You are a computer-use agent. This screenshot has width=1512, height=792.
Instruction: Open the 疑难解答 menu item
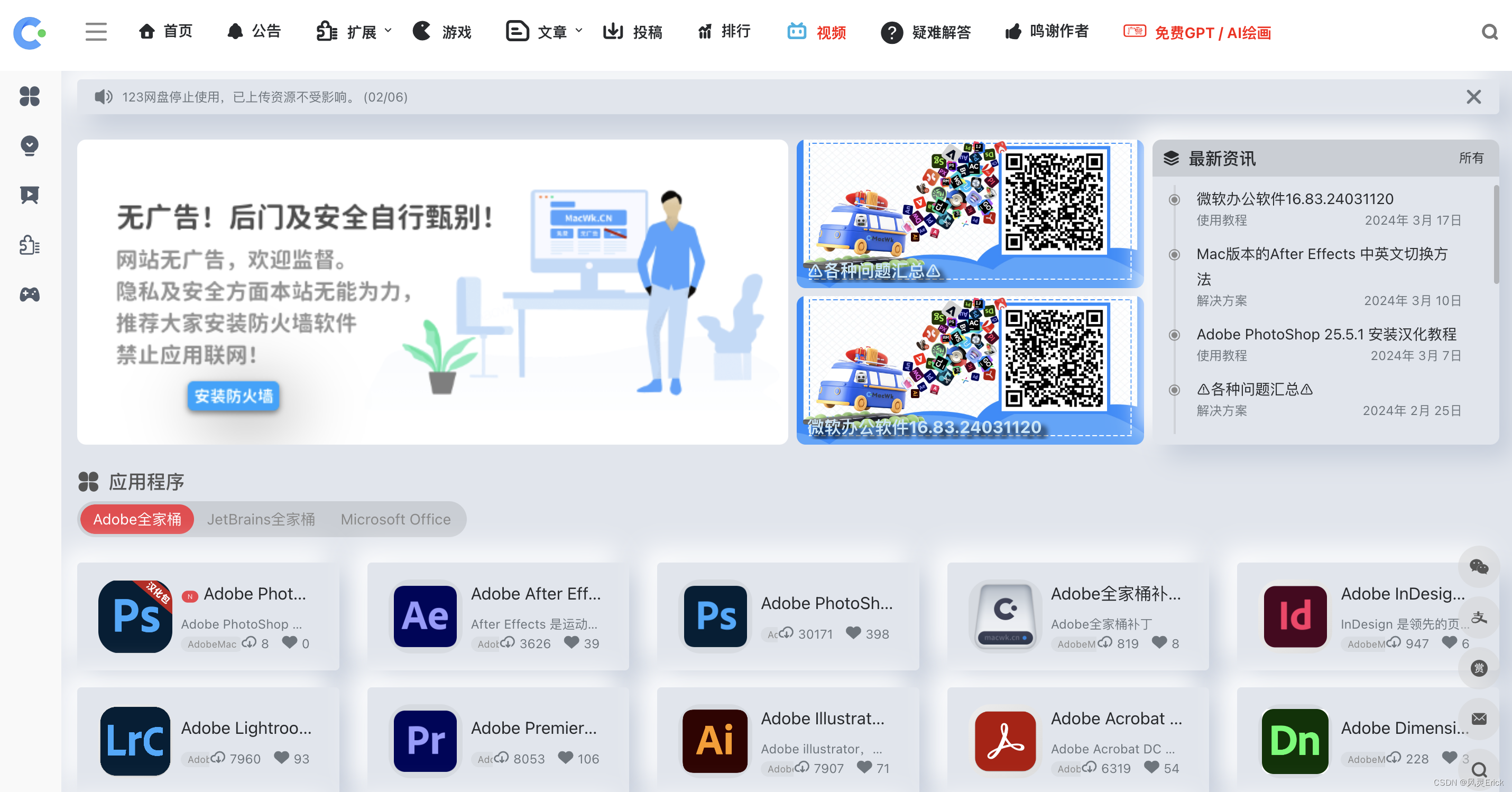[926, 32]
